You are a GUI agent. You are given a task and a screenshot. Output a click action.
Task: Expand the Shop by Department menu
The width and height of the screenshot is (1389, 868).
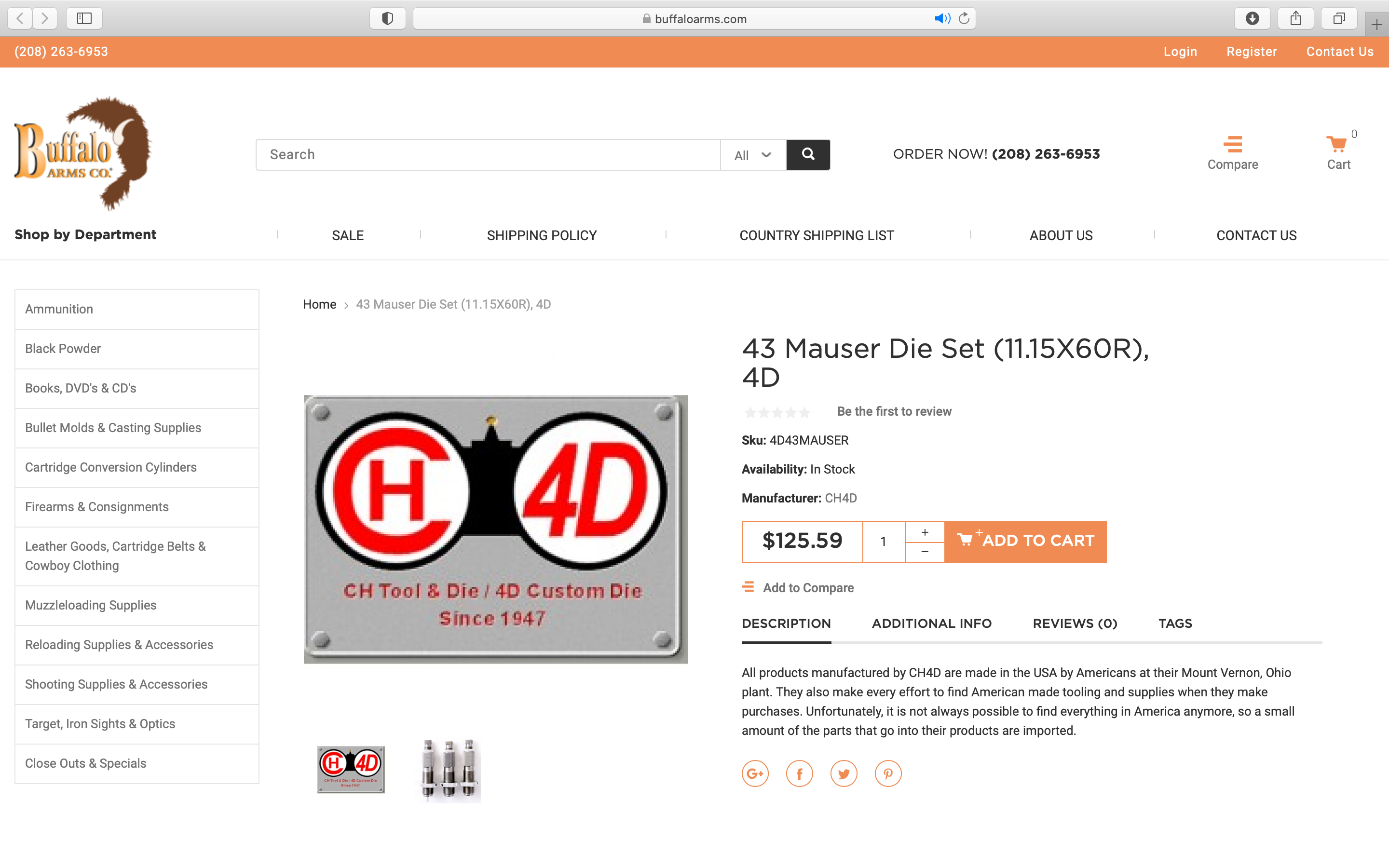(x=85, y=235)
